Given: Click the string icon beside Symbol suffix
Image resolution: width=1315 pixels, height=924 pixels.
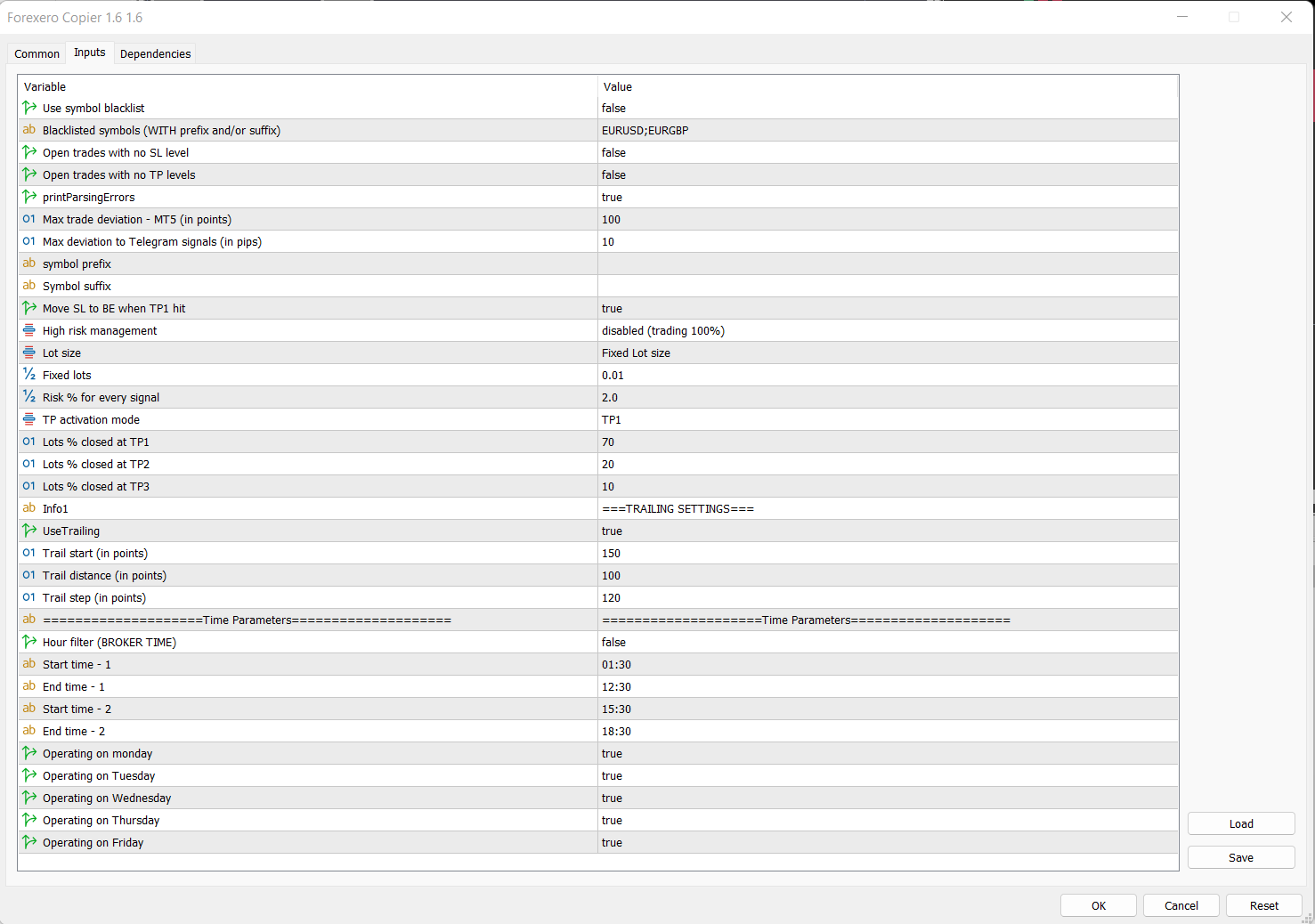Looking at the screenshot, I should click(x=29, y=286).
